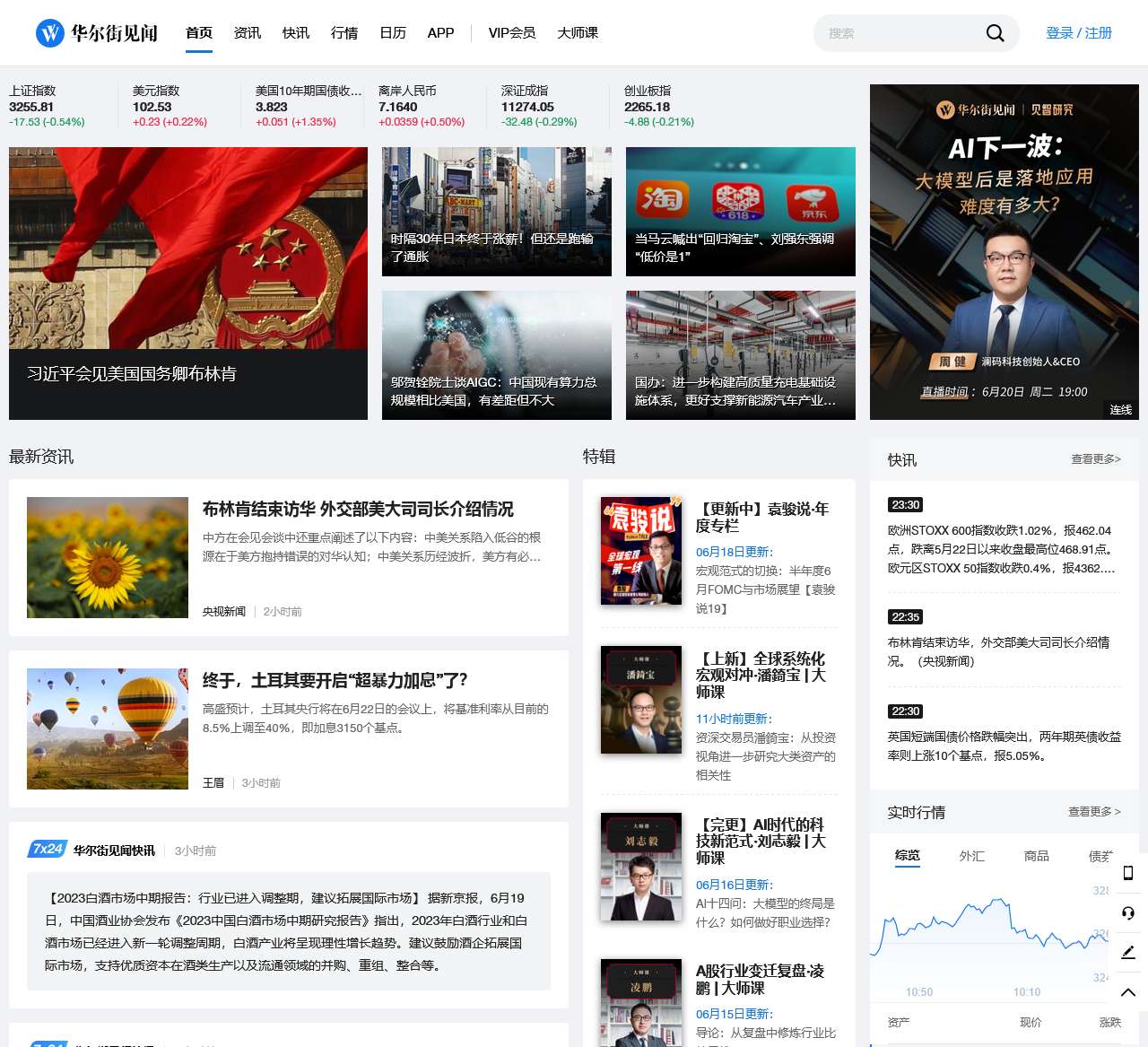Screen dimensions: 1148x1047
Task: Open the 快讯 nav item
Action: [296, 33]
